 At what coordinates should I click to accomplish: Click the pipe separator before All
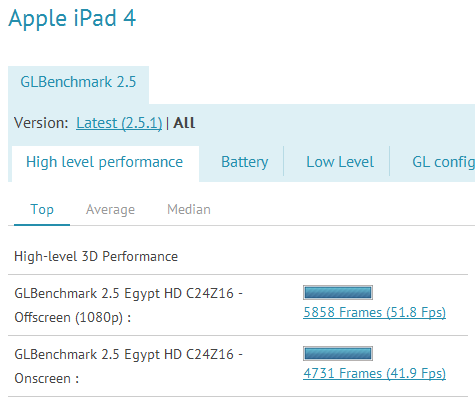tap(167, 123)
